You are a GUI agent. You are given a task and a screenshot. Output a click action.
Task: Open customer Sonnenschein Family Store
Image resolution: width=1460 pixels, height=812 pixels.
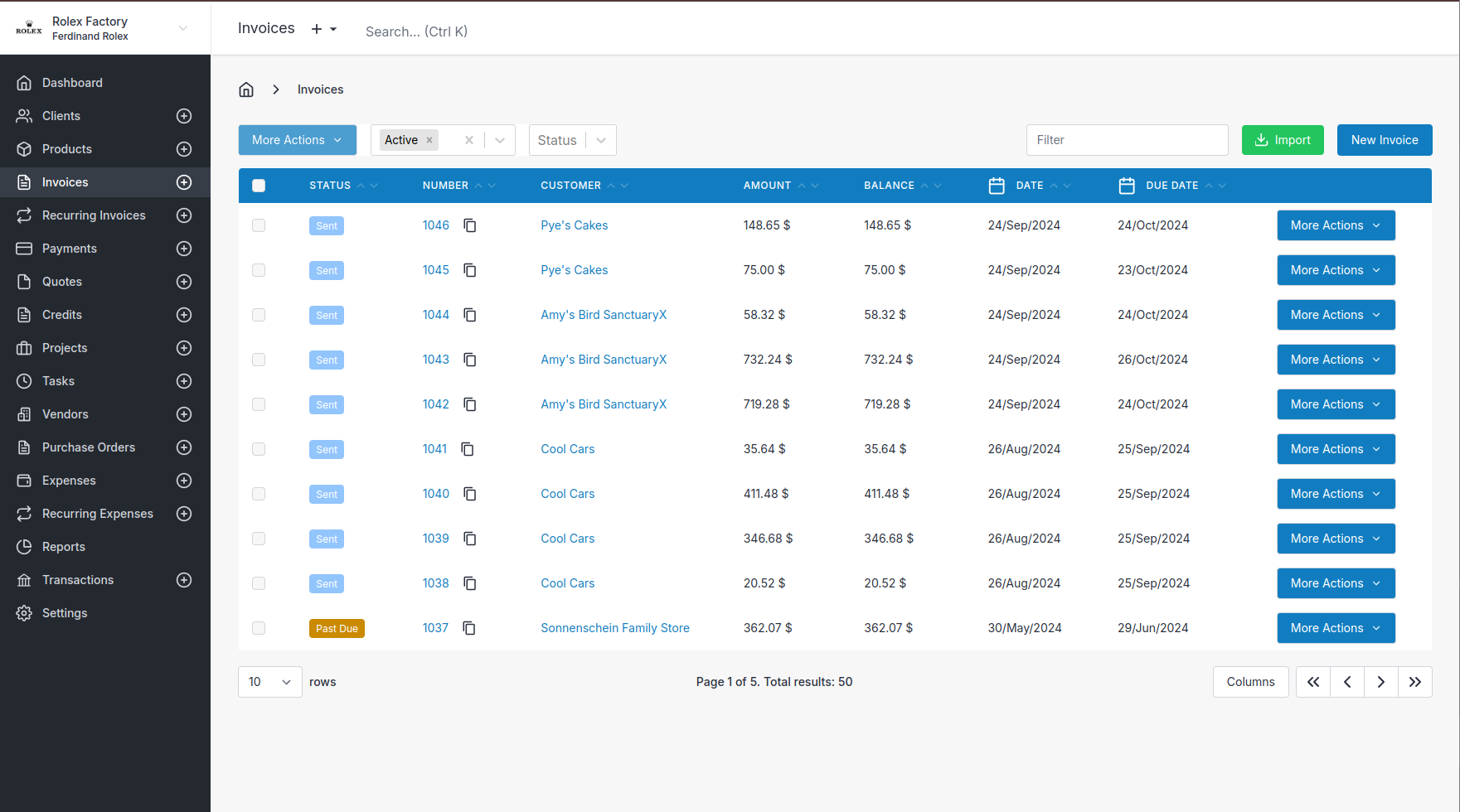point(615,628)
